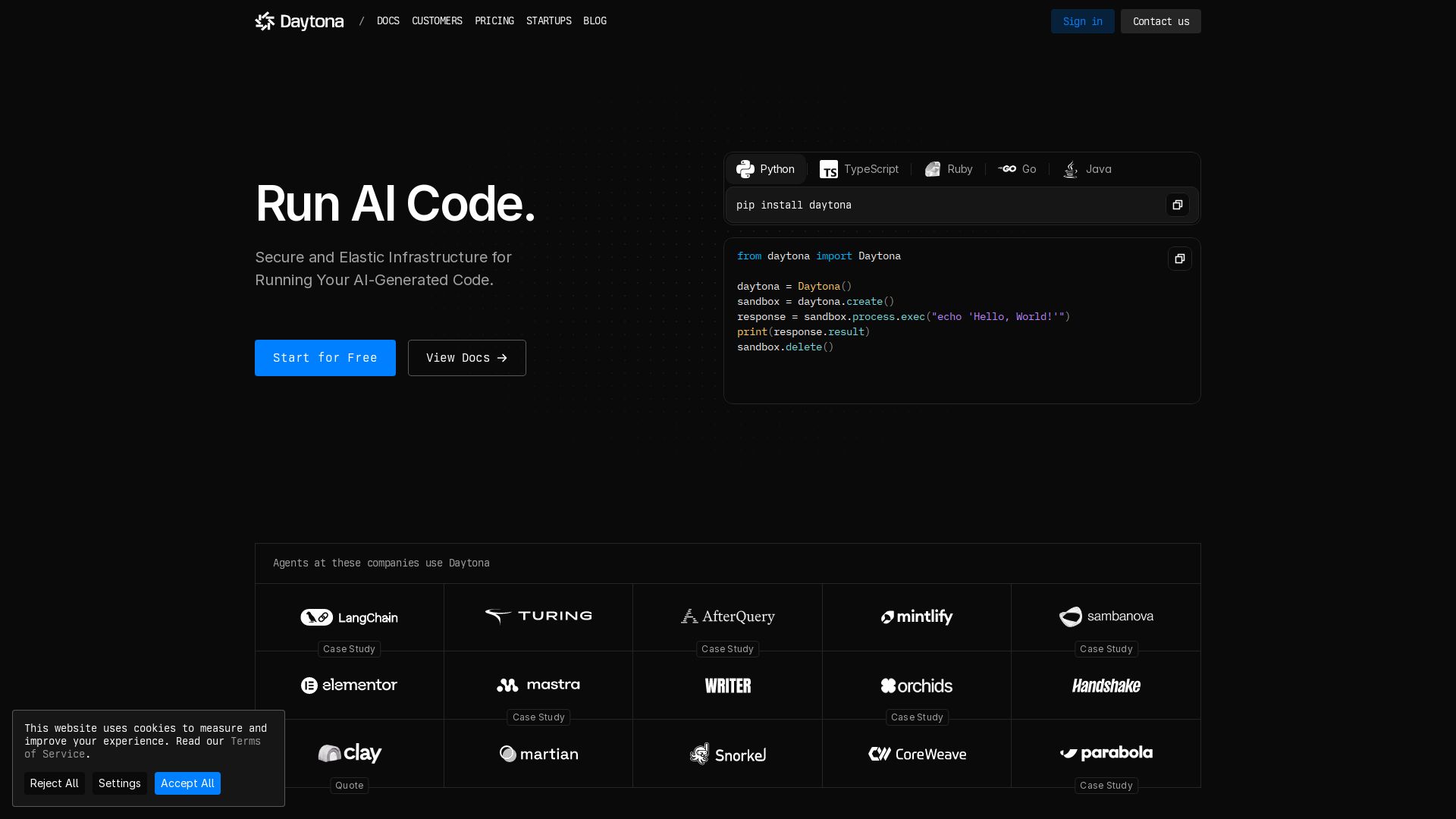Open the Elementor company logo
1456x819 pixels.
coord(349,686)
